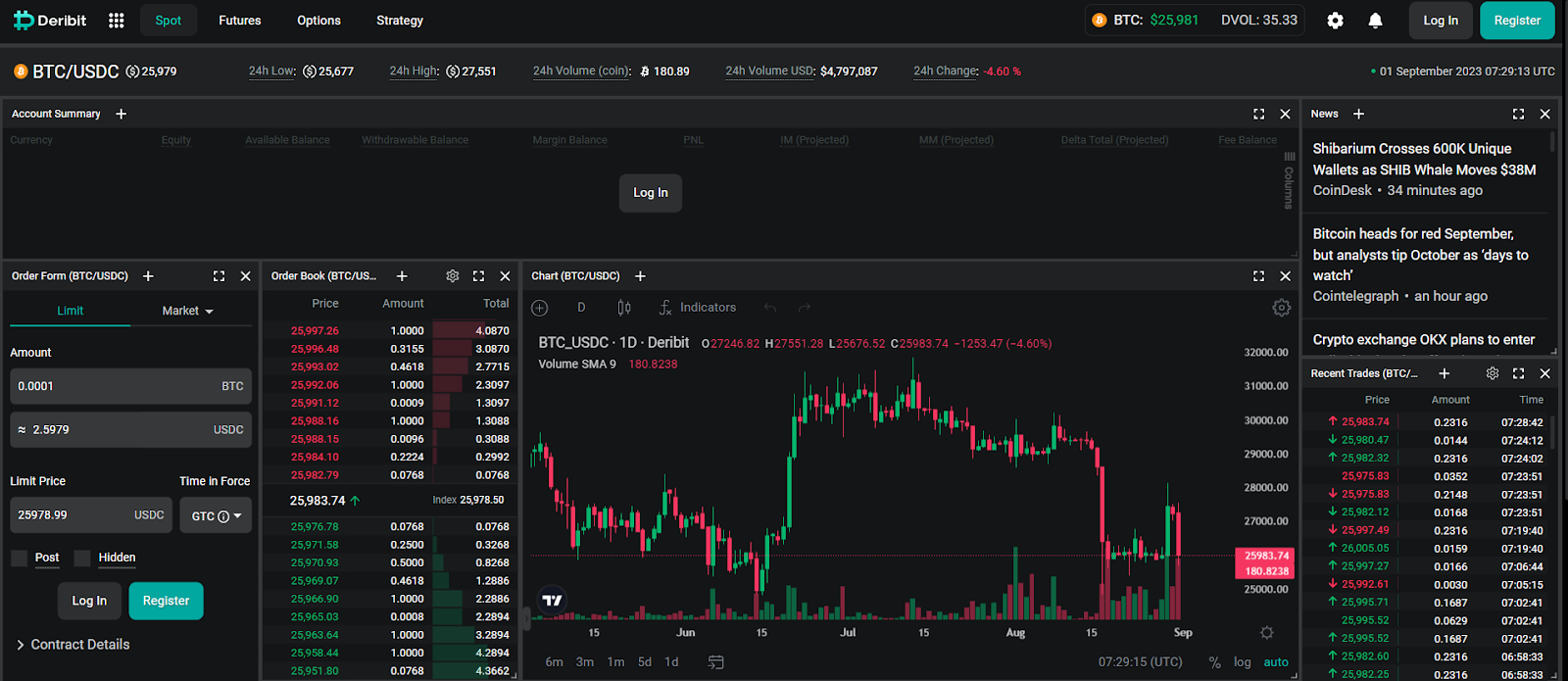The image size is (1568, 681).
Task: Add panel next to Chart tab
Action: (640, 276)
